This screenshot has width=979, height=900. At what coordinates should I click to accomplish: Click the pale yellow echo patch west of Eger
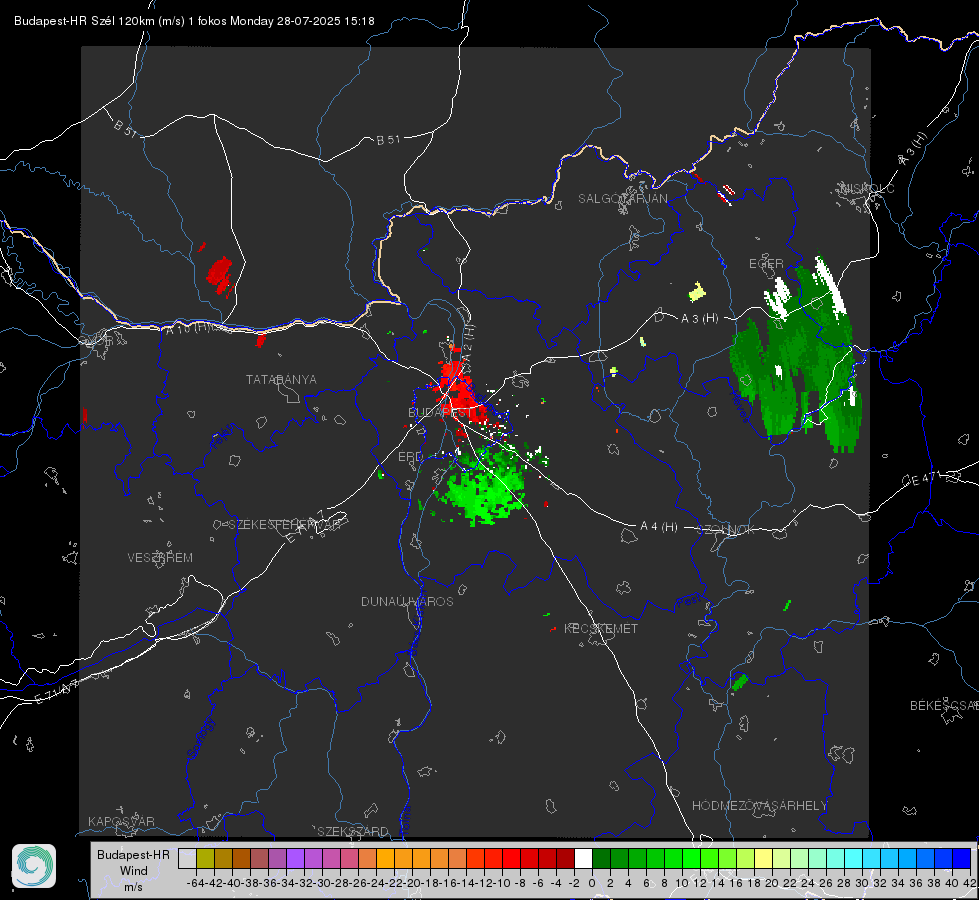pos(697,291)
